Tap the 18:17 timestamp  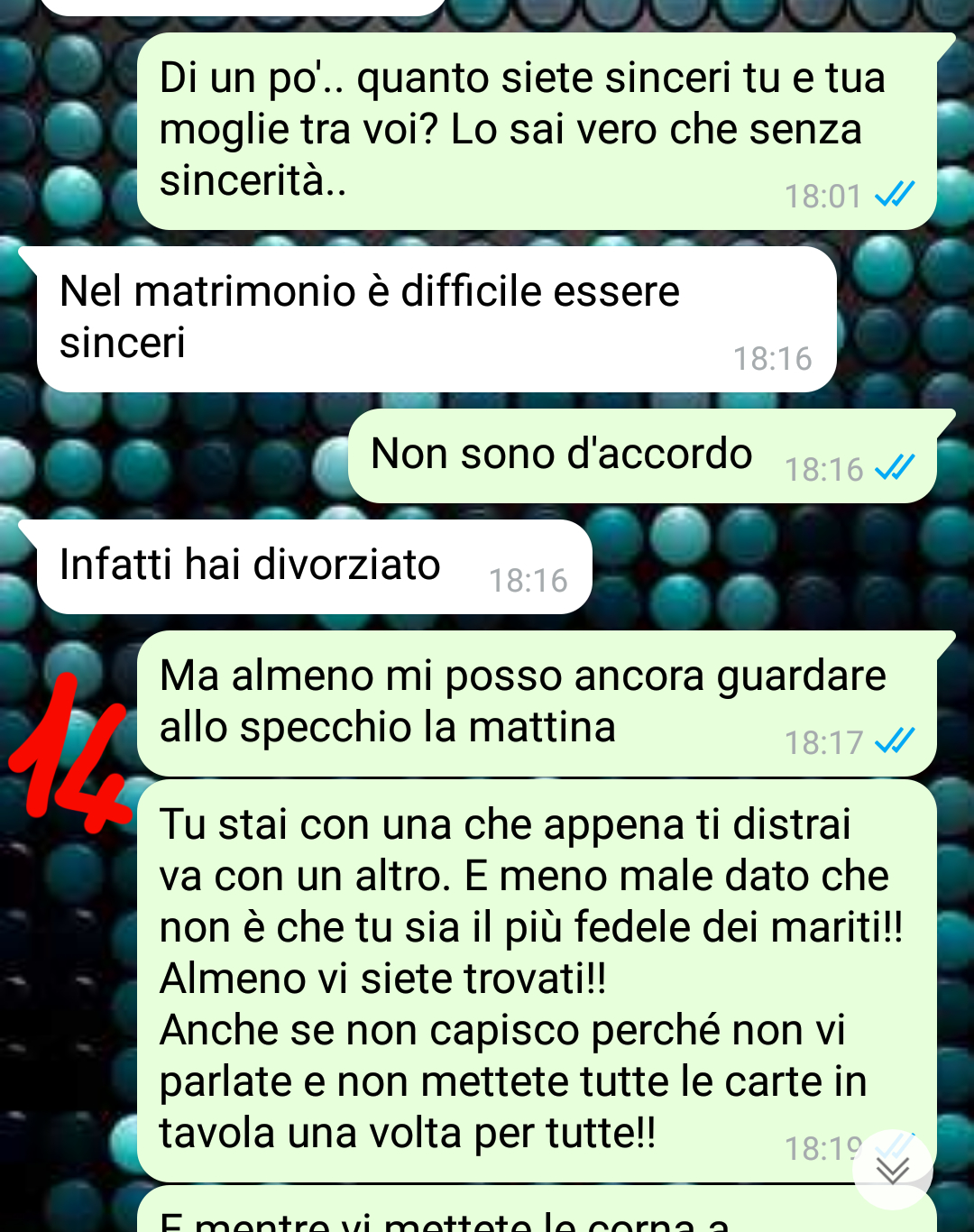823,743
